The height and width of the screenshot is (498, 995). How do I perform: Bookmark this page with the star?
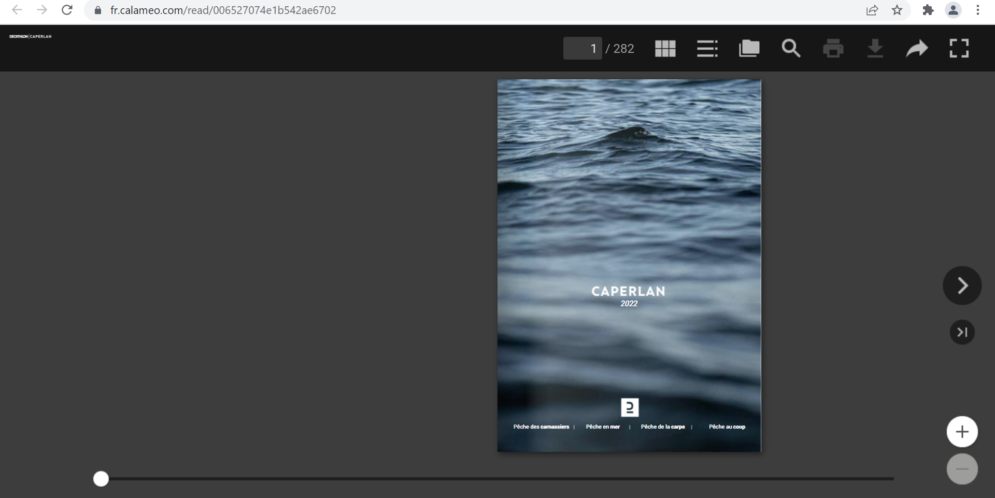coord(897,10)
